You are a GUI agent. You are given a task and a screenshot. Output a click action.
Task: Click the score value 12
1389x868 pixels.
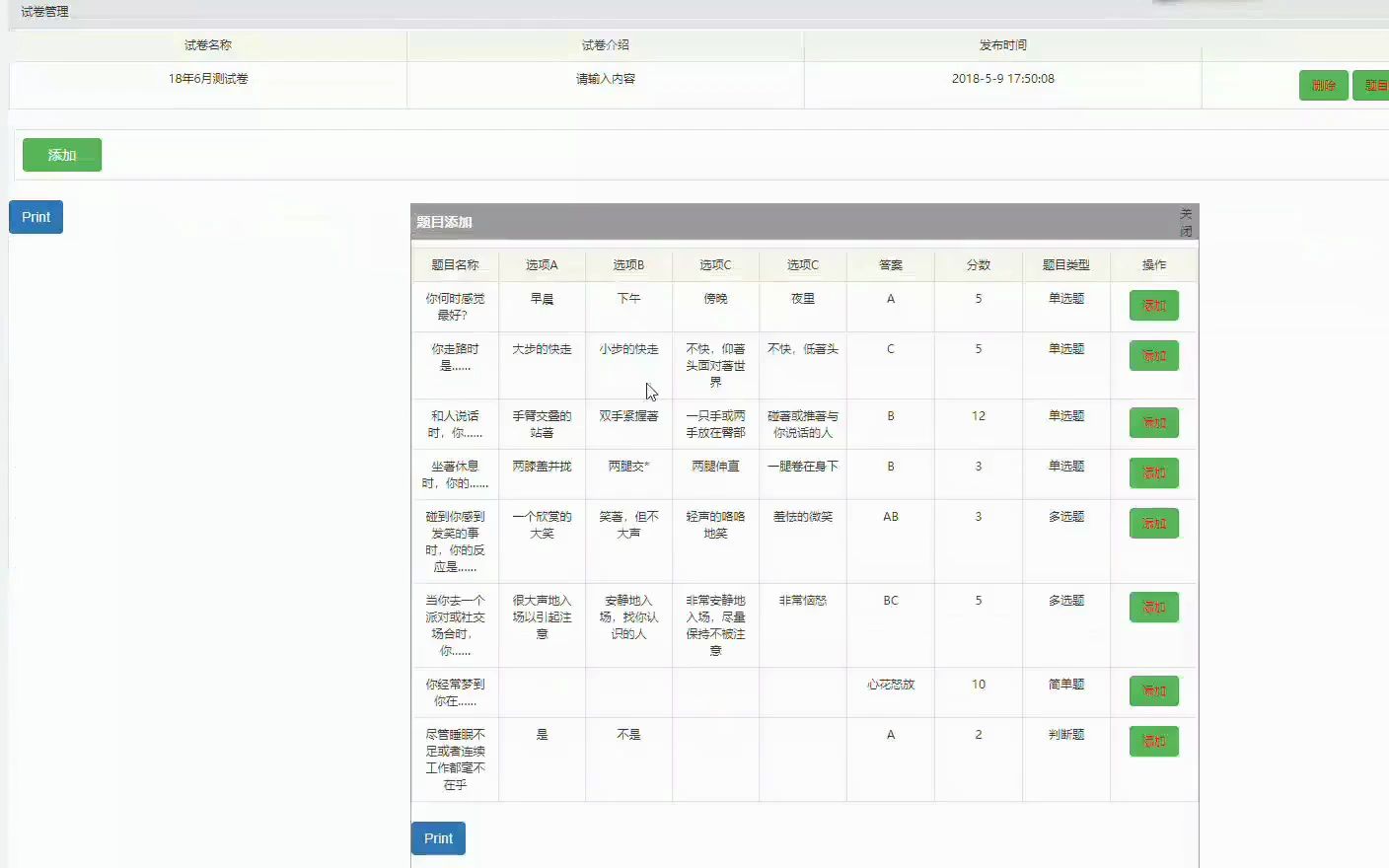pyautogui.click(x=979, y=416)
